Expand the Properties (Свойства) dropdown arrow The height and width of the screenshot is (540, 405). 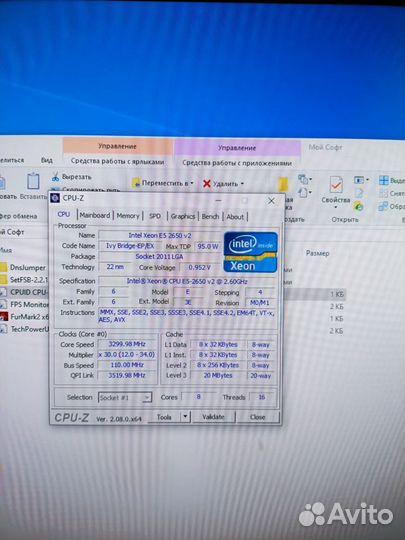[335, 207]
